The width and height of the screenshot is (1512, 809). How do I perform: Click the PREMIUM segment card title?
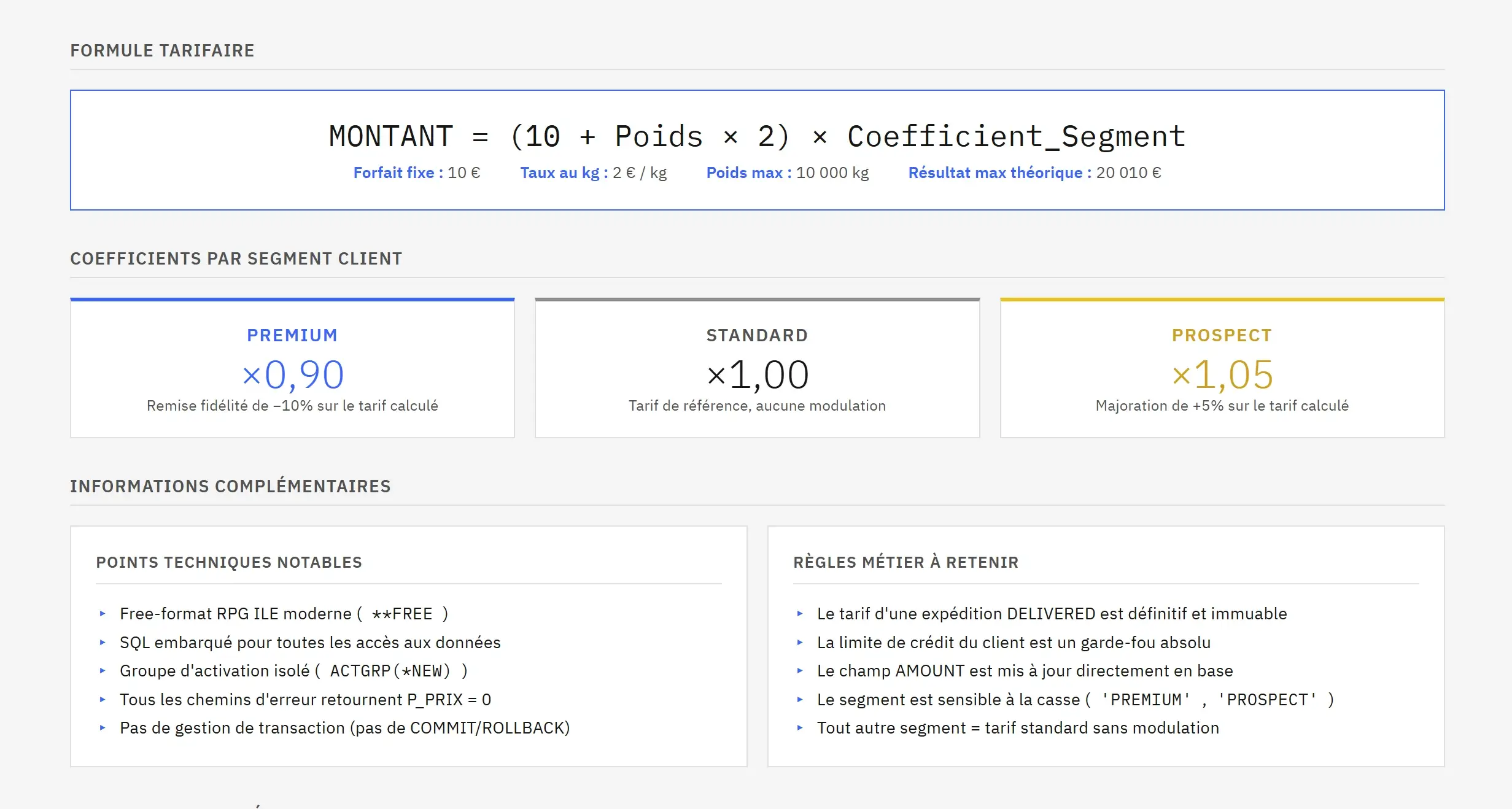pos(292,335)
